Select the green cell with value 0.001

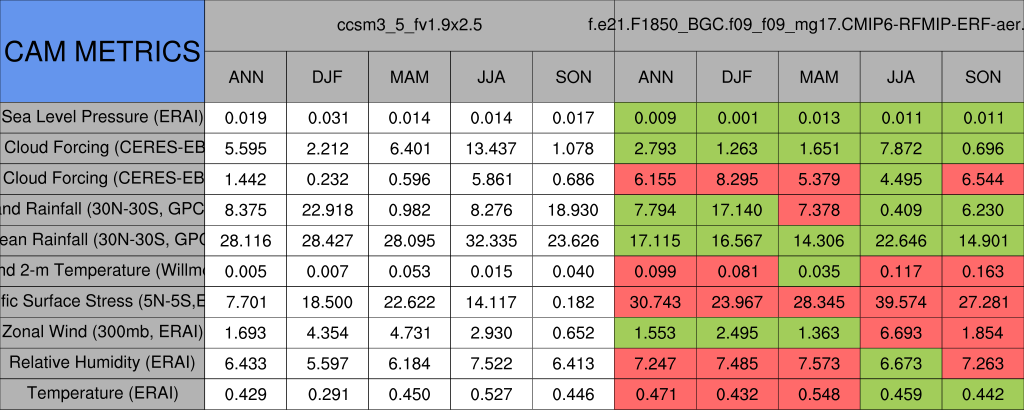737,116
